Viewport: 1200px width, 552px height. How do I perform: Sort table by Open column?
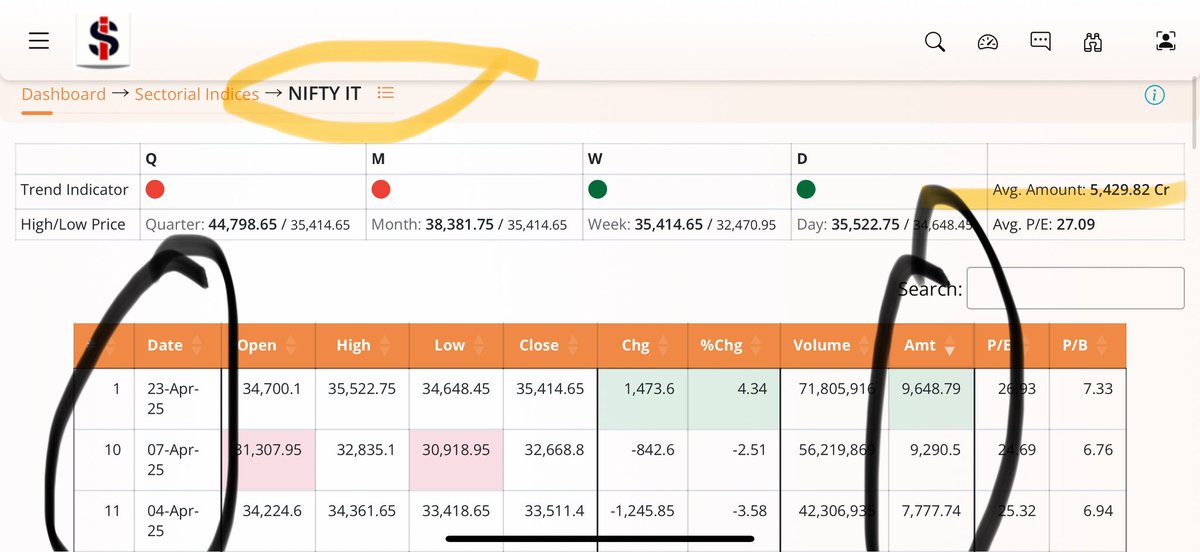pyautogui.click(x=269, y=345)
